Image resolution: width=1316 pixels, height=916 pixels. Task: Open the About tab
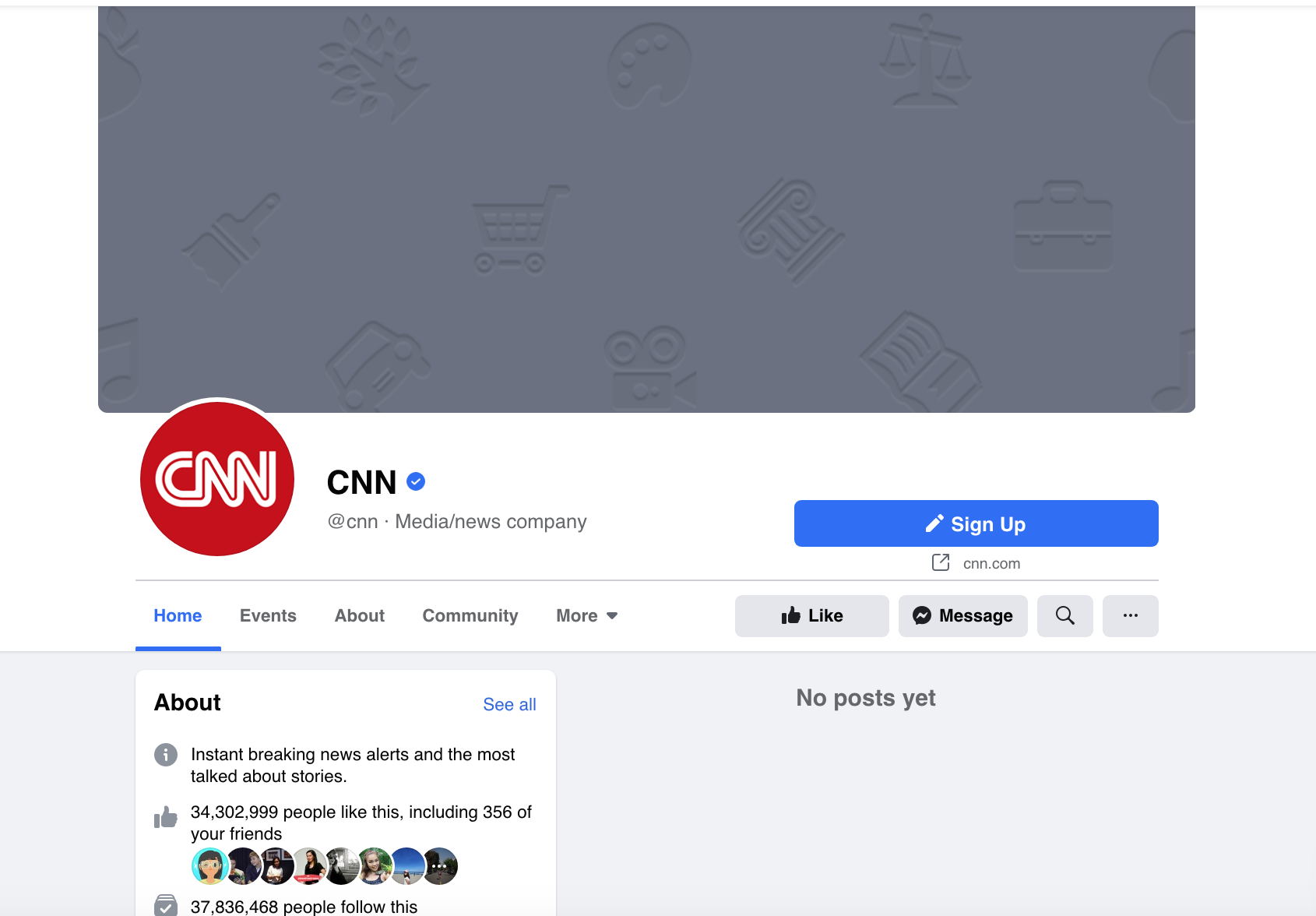360,615
